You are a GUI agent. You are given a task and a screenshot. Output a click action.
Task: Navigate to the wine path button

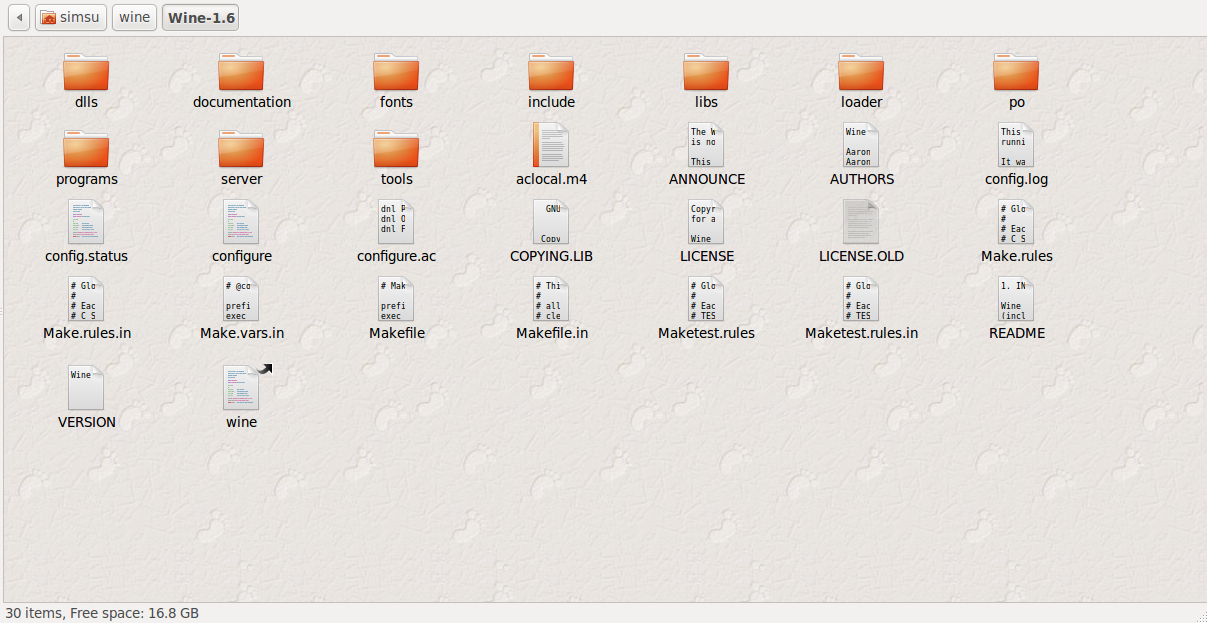pyautogui.click(x=134, y=18)
